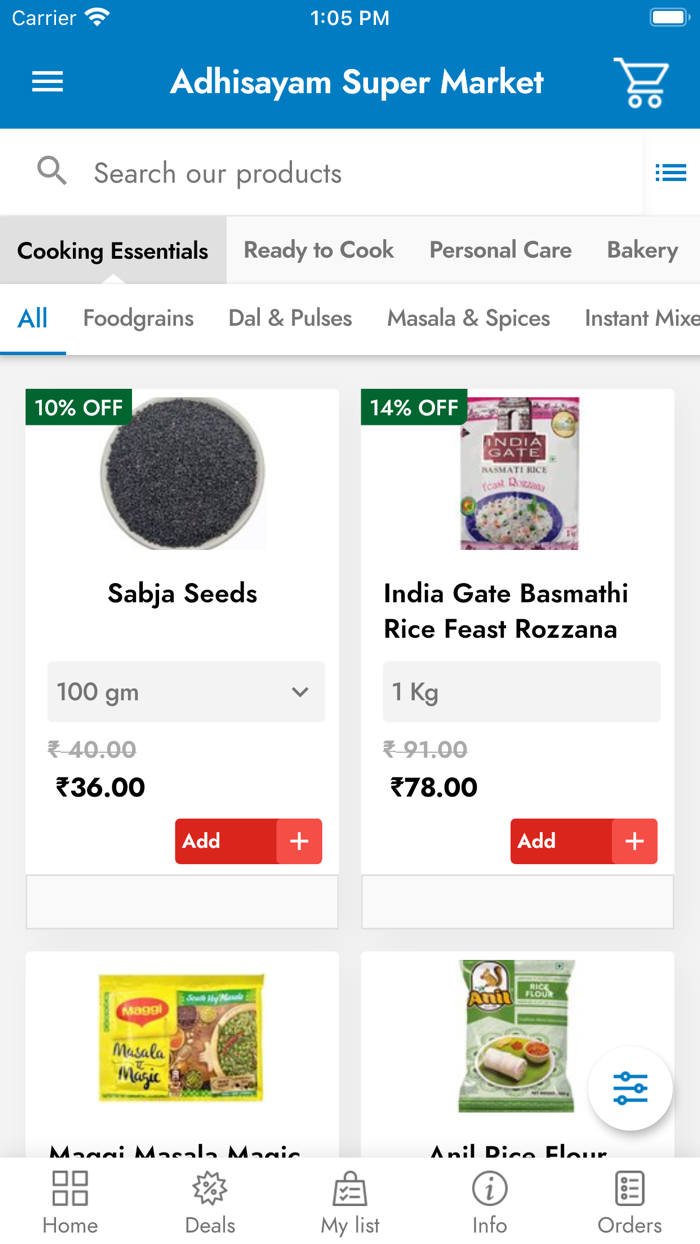Image resolution: width=700 pixels, height=1244 pixels.
Task: Open the 1 Kg size selector for Basmathi Rice
Action: [520, 692]
